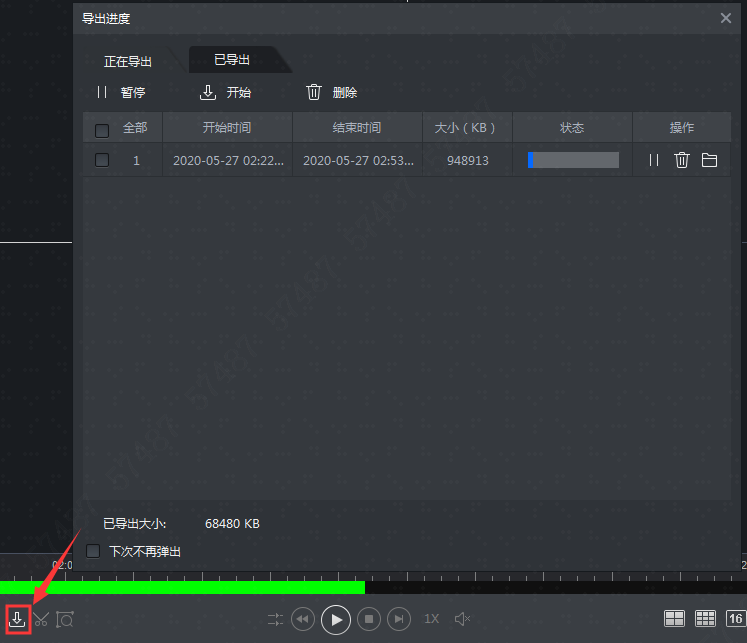Click the 68480 KB exported size value

[232, 523]
